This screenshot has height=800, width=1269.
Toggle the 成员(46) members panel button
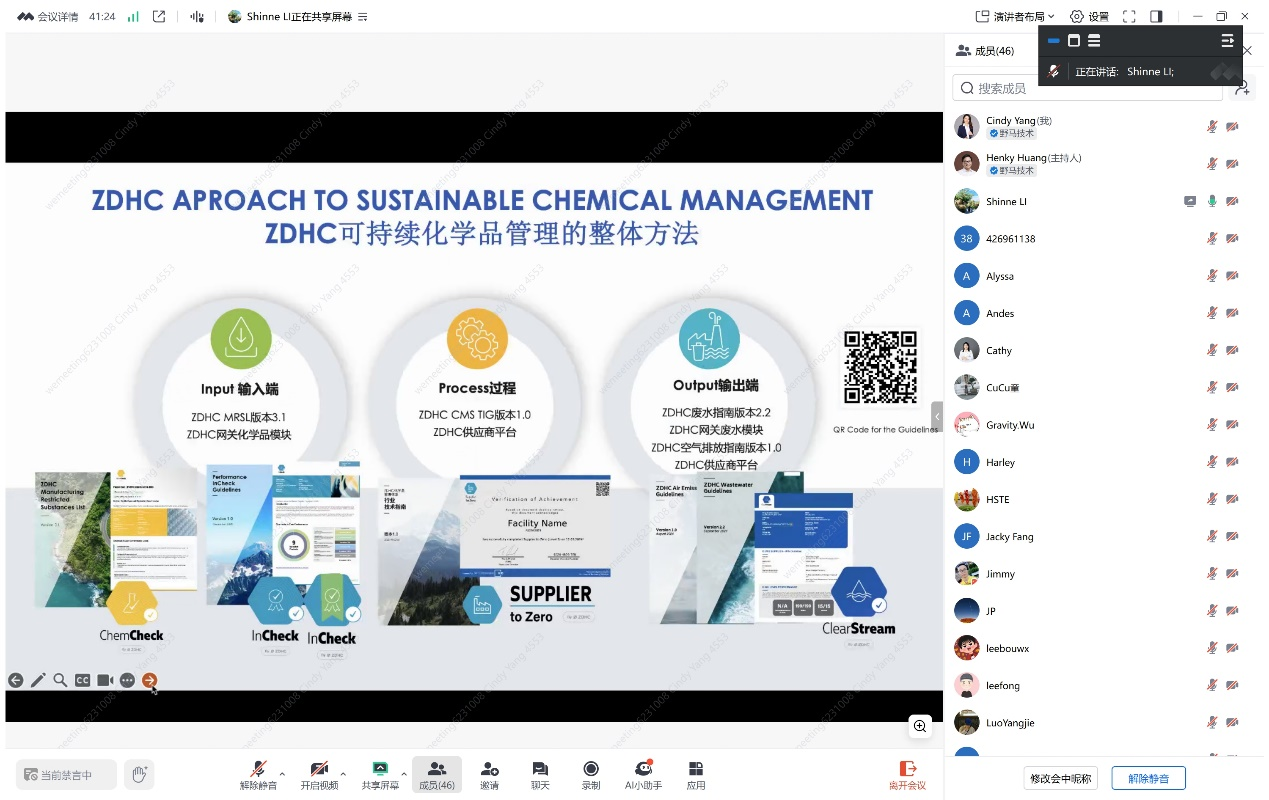pos(437,775)
